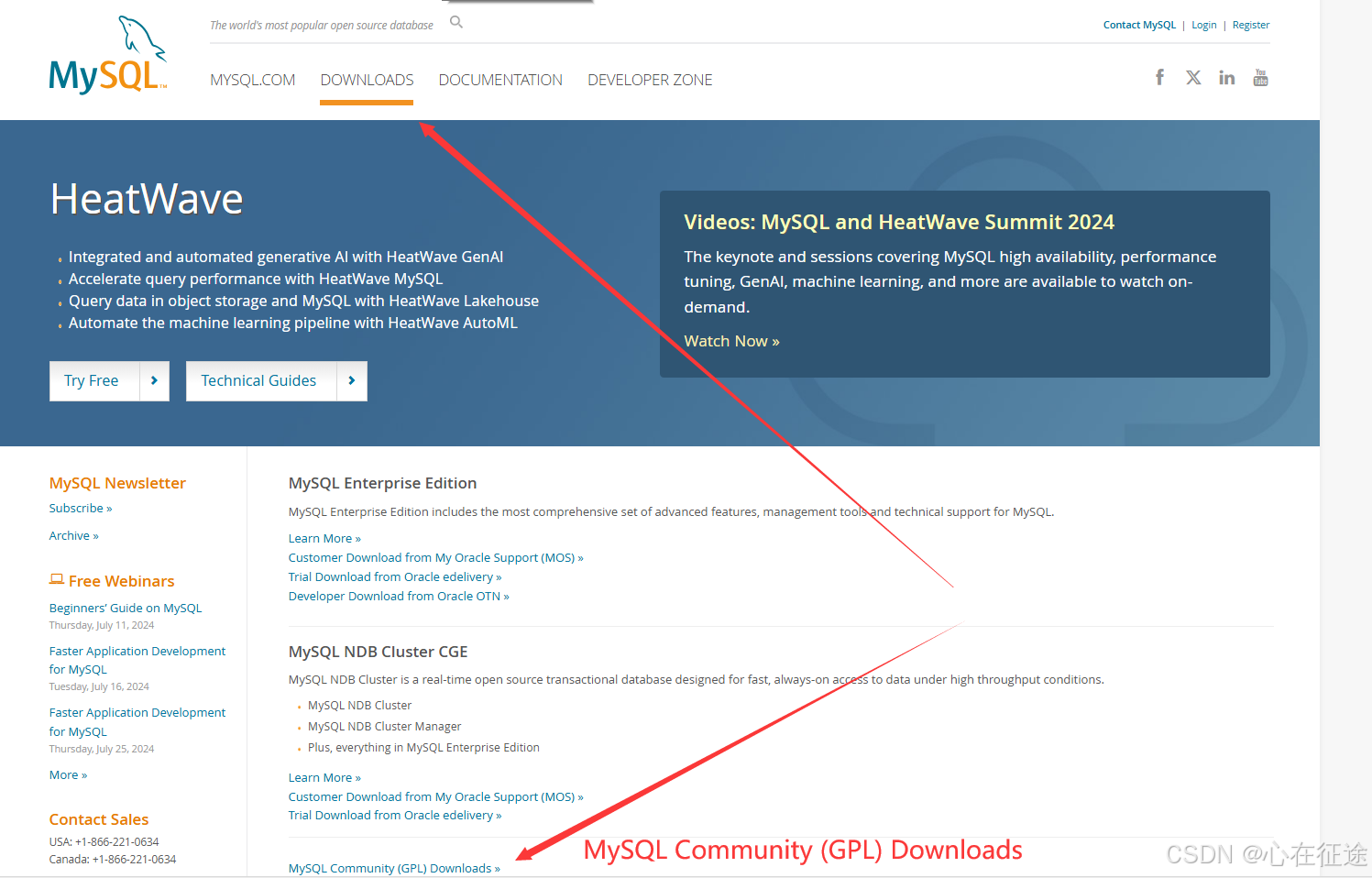The image size is (1372, 878).
Task: Subscribe to the MySQL Newsletter
Action: point(81,508)
